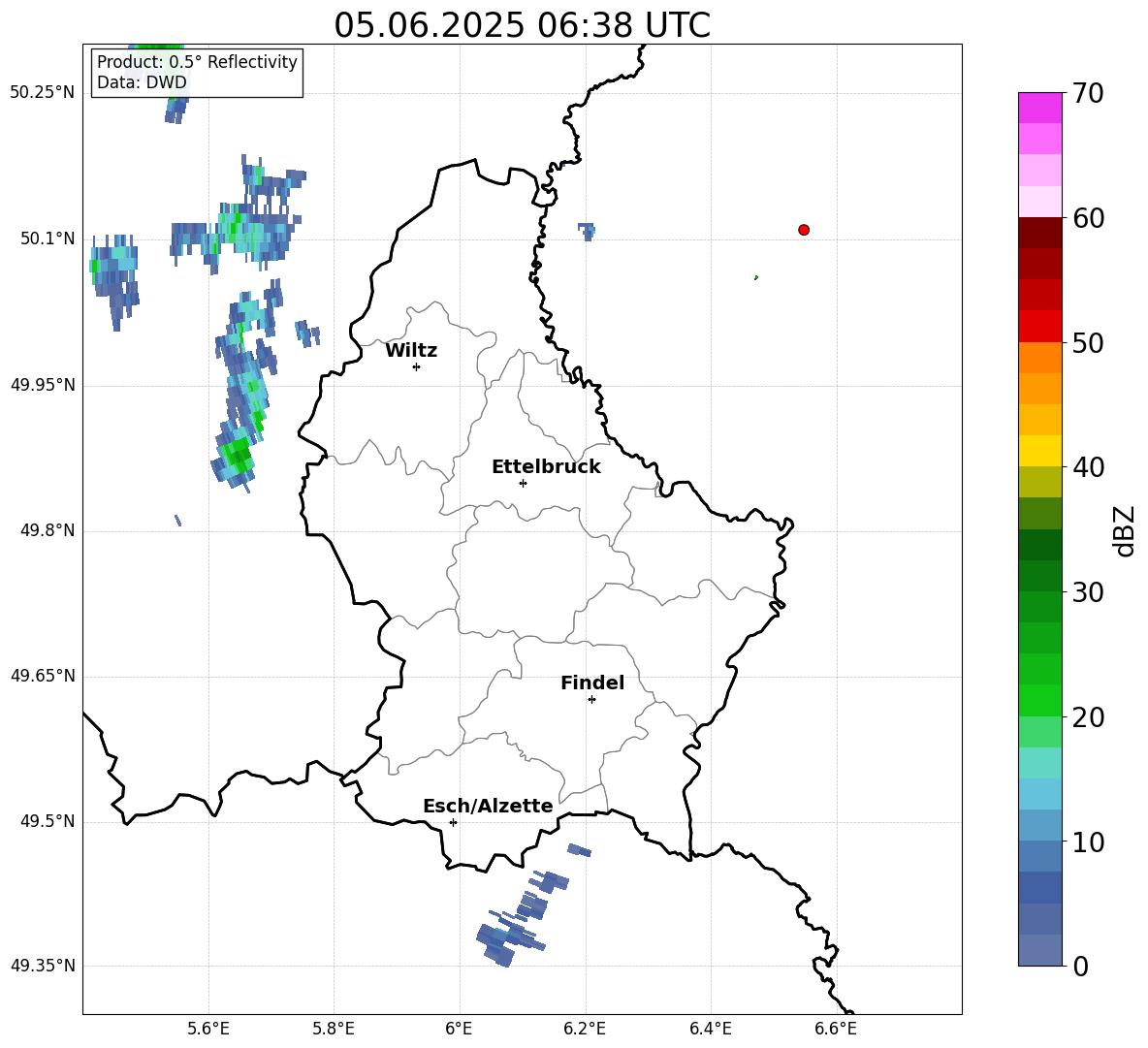Click the Esch/Alzette location cross marker

[x=453, y=822]
